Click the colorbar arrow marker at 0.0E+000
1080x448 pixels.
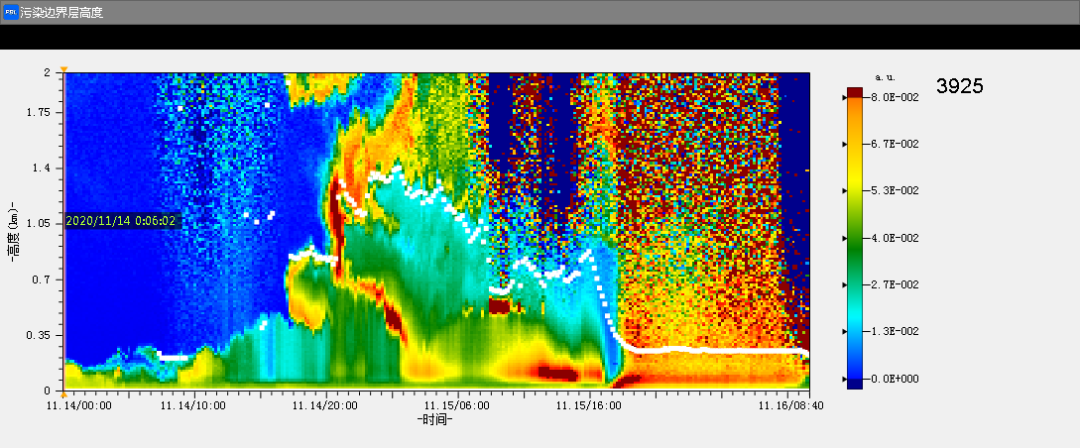tap(845, 379)
